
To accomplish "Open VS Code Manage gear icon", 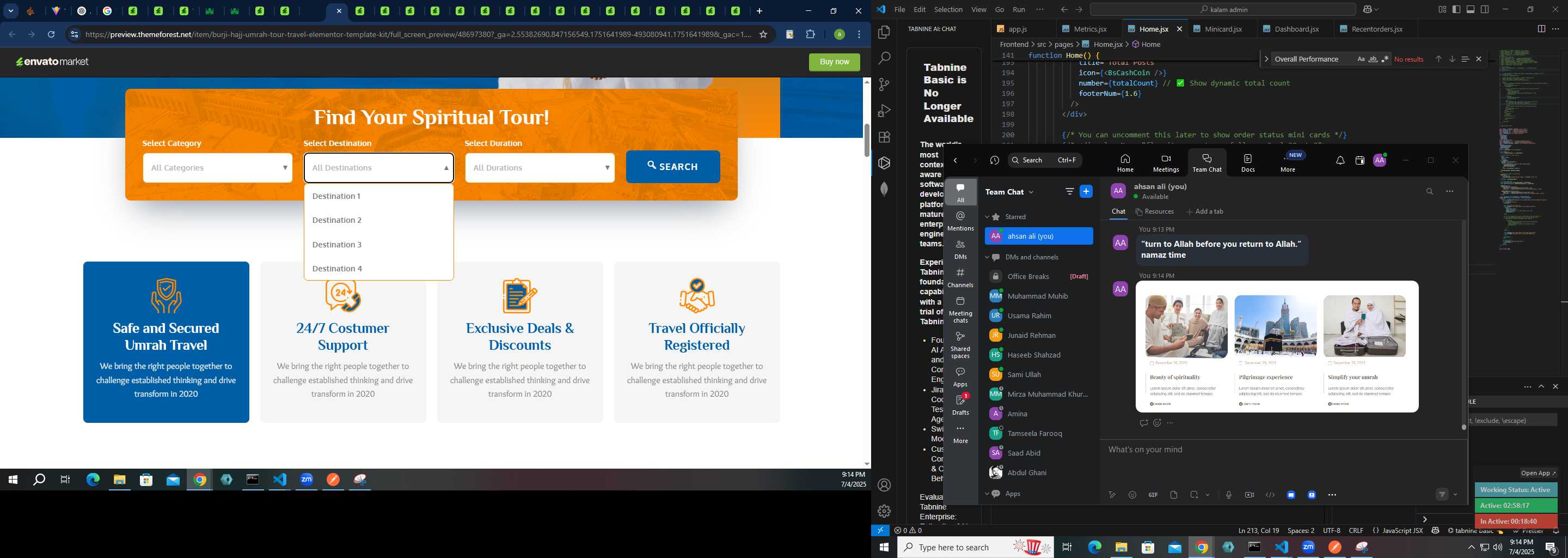I will coord(884,511).
